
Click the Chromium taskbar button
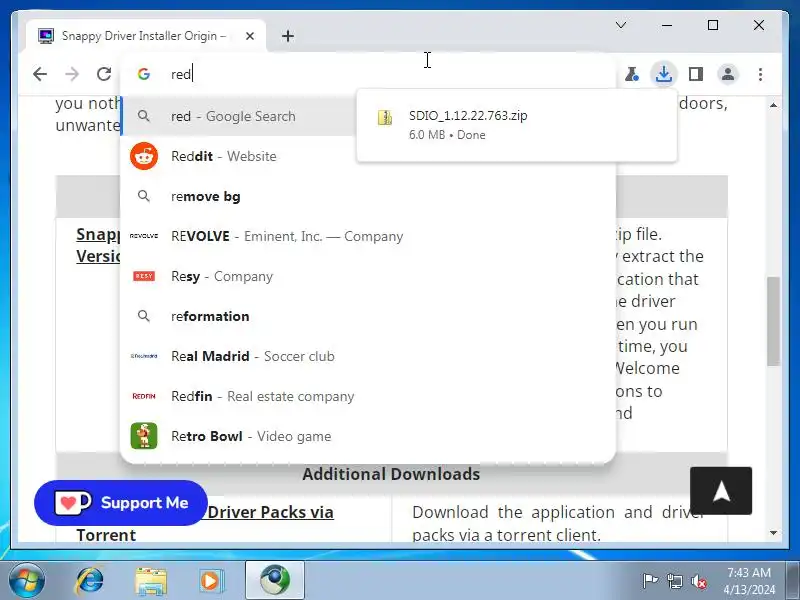pyautogui.click(x=275, y=581)
